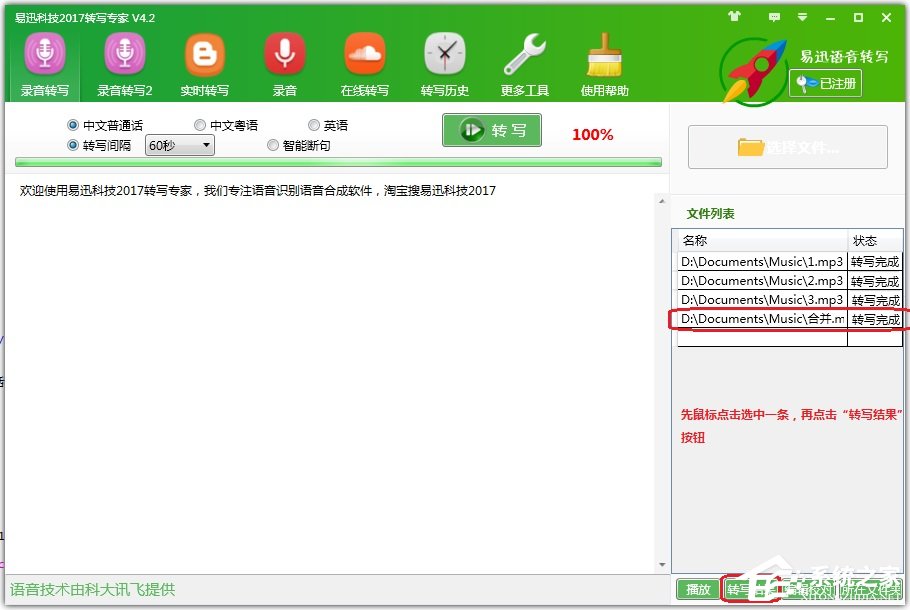Start 实时转写 real-time transcription
This screenshot has width=910, height=610.
204,62
